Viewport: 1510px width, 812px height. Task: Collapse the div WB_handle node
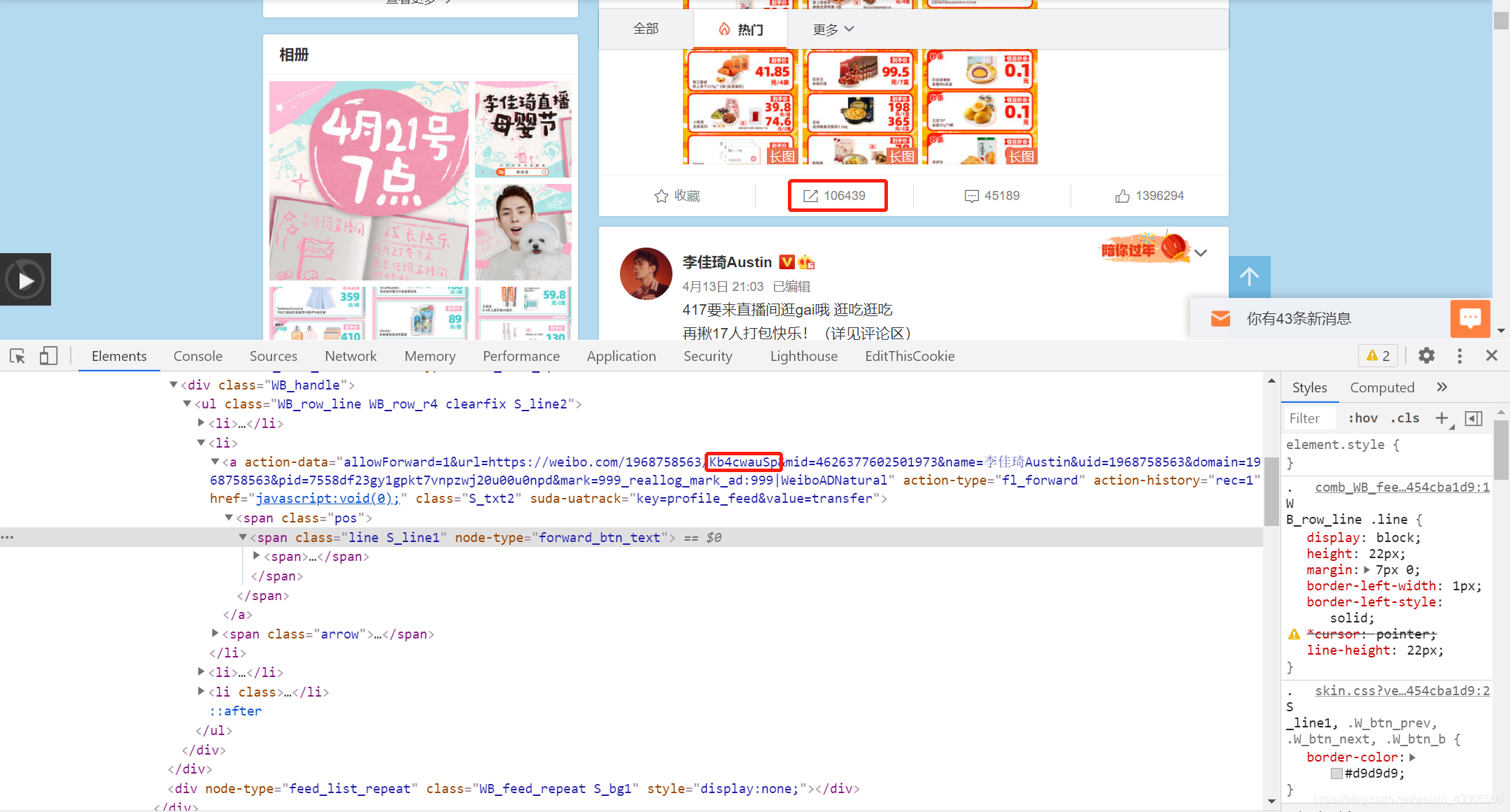coord(174,385)
